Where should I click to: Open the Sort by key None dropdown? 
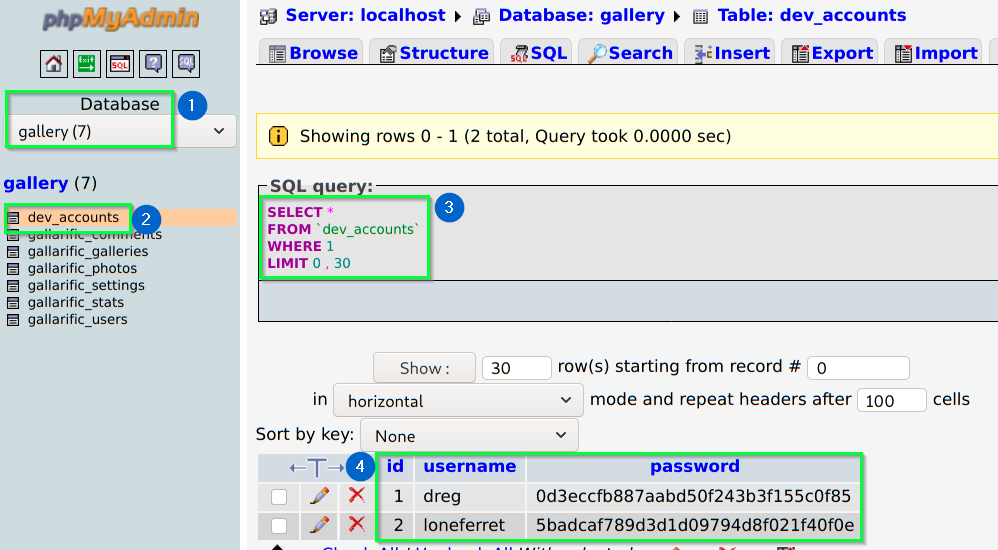coord(469,435)
